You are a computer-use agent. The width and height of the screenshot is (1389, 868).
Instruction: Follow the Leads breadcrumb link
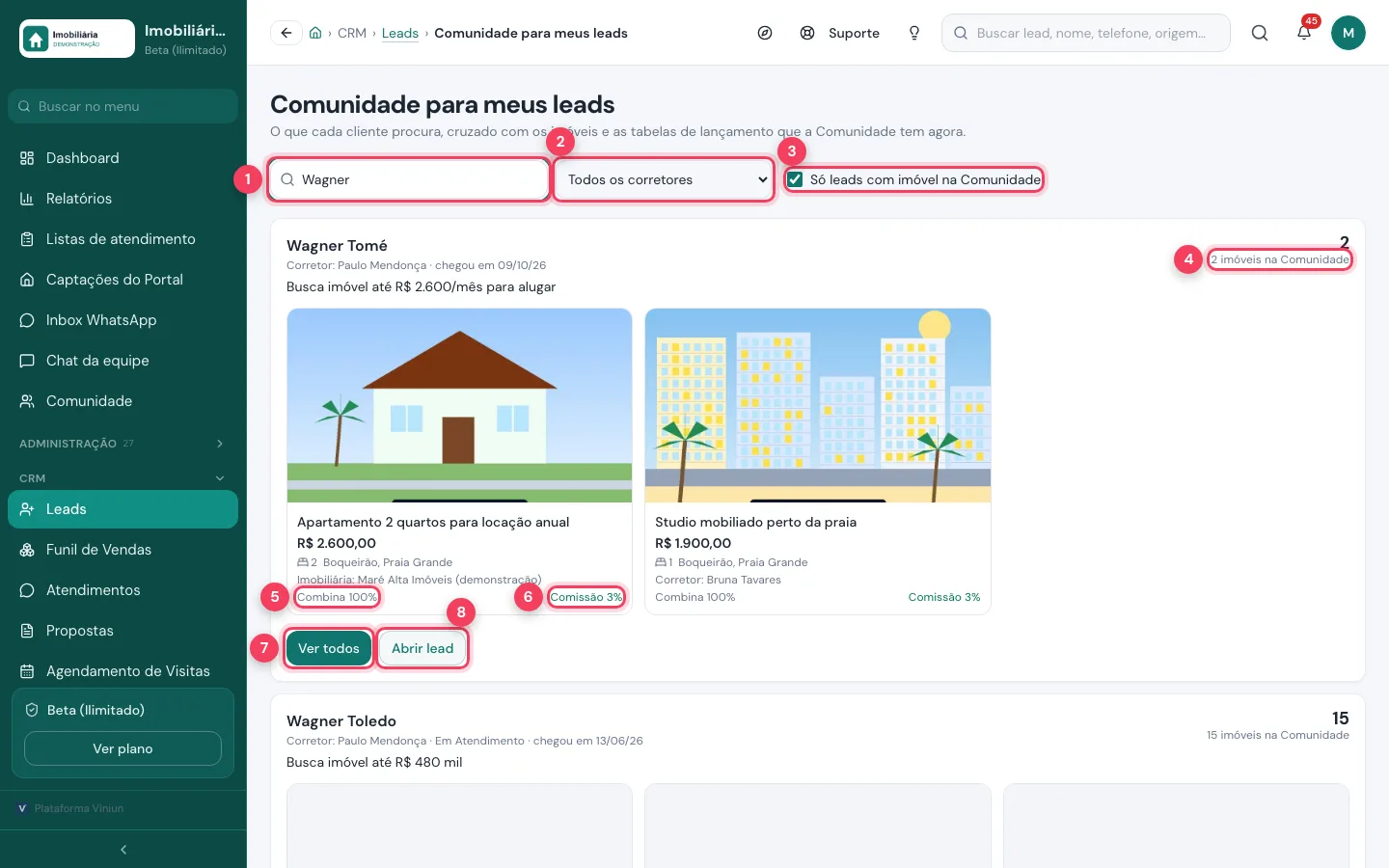point(400,33)
